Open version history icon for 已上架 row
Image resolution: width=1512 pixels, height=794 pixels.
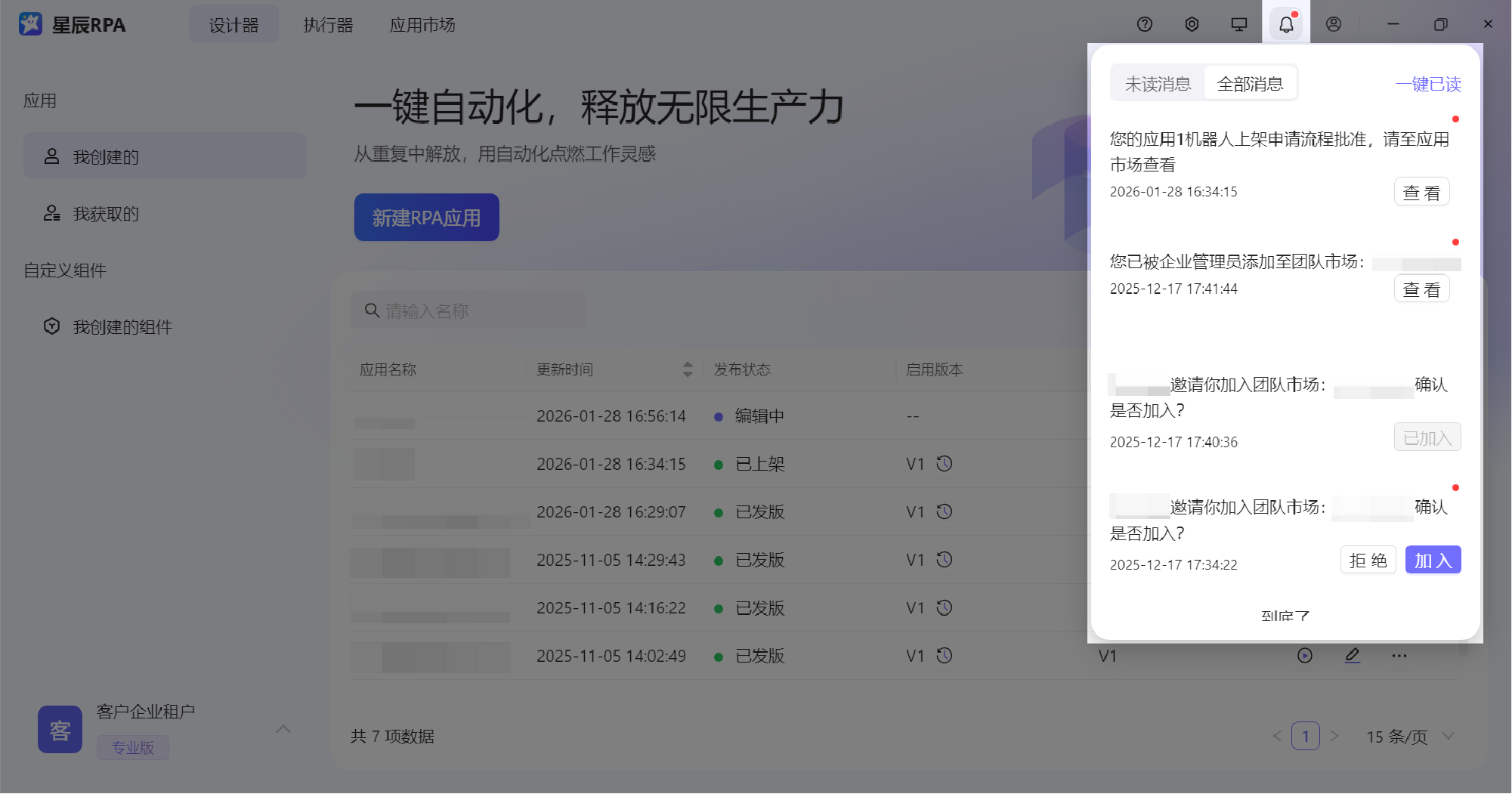tap(944, 464)
